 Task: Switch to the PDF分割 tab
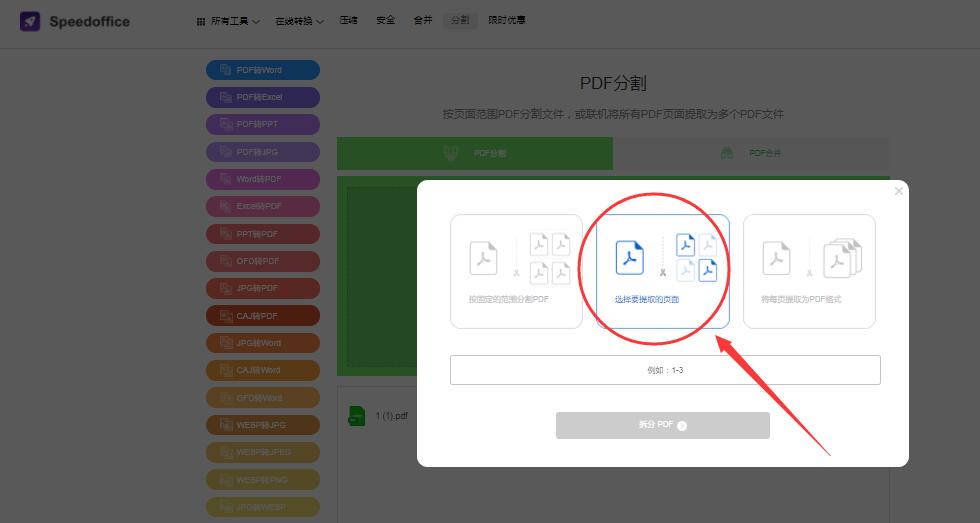pos(475,154)
